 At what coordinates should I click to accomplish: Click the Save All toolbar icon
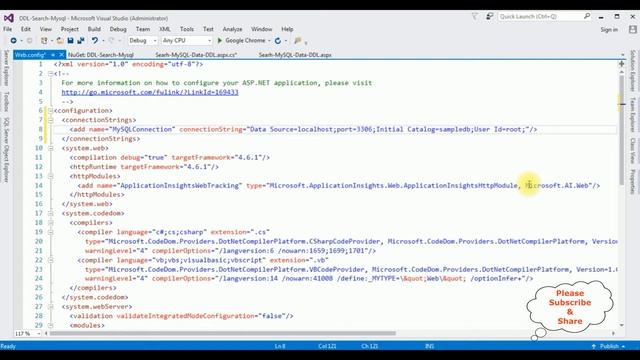pos(81,40)
